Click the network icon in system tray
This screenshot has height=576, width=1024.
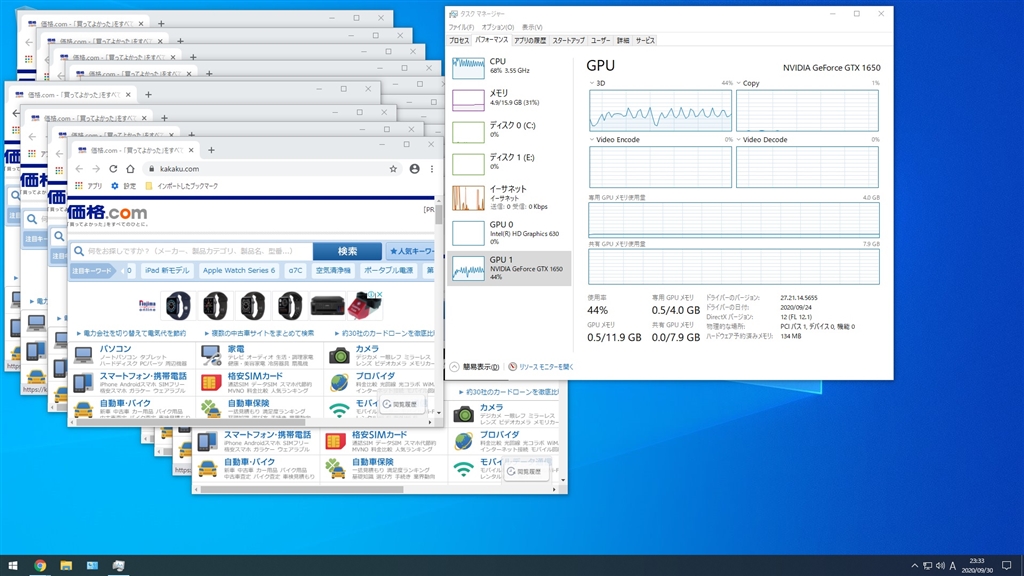pos(927,566)
